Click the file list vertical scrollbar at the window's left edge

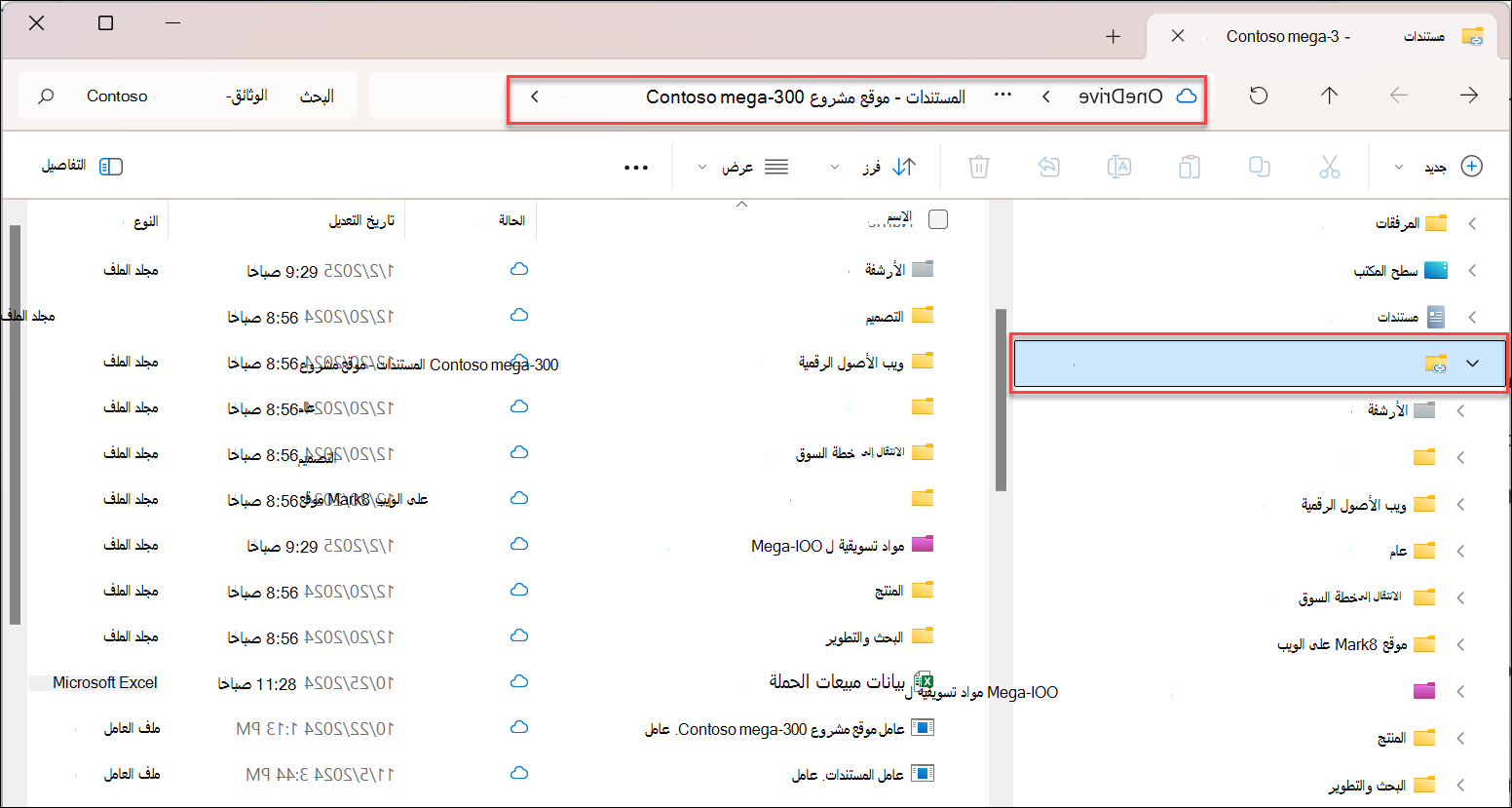(x=15, y=424)
